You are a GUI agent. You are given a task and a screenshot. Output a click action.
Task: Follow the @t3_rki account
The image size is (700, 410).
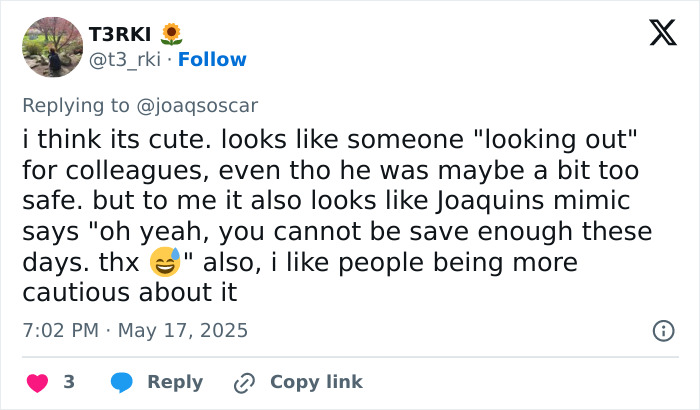click(211, 59)
